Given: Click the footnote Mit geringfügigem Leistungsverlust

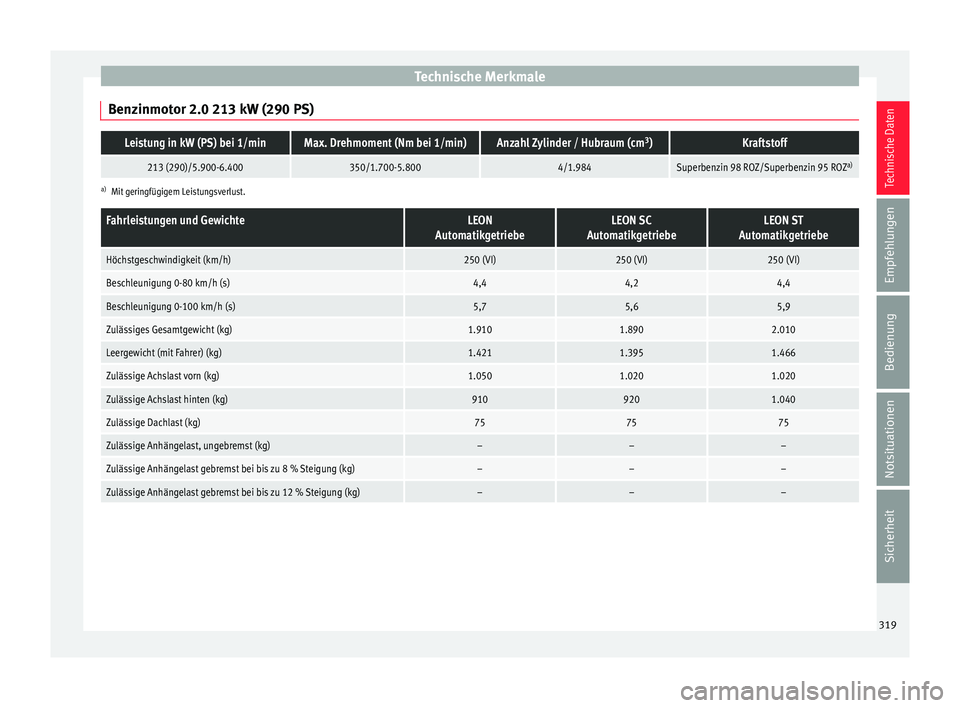Looking at the screenshot, I should [x=178, y=192].
